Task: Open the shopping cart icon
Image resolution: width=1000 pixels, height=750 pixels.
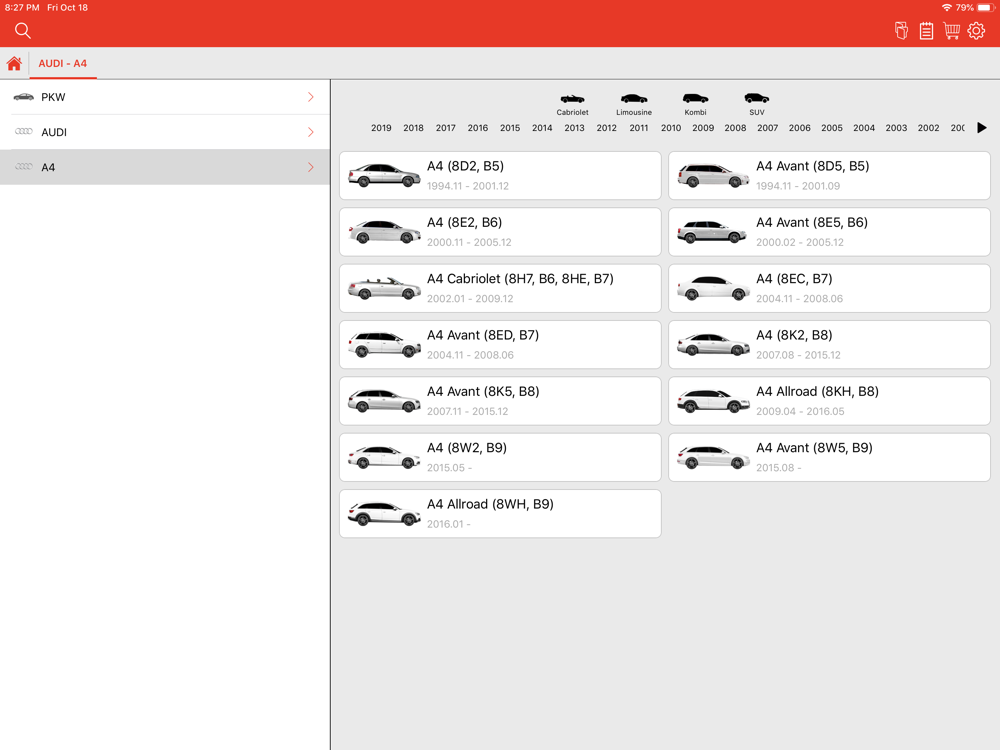Action: (952, 31)
